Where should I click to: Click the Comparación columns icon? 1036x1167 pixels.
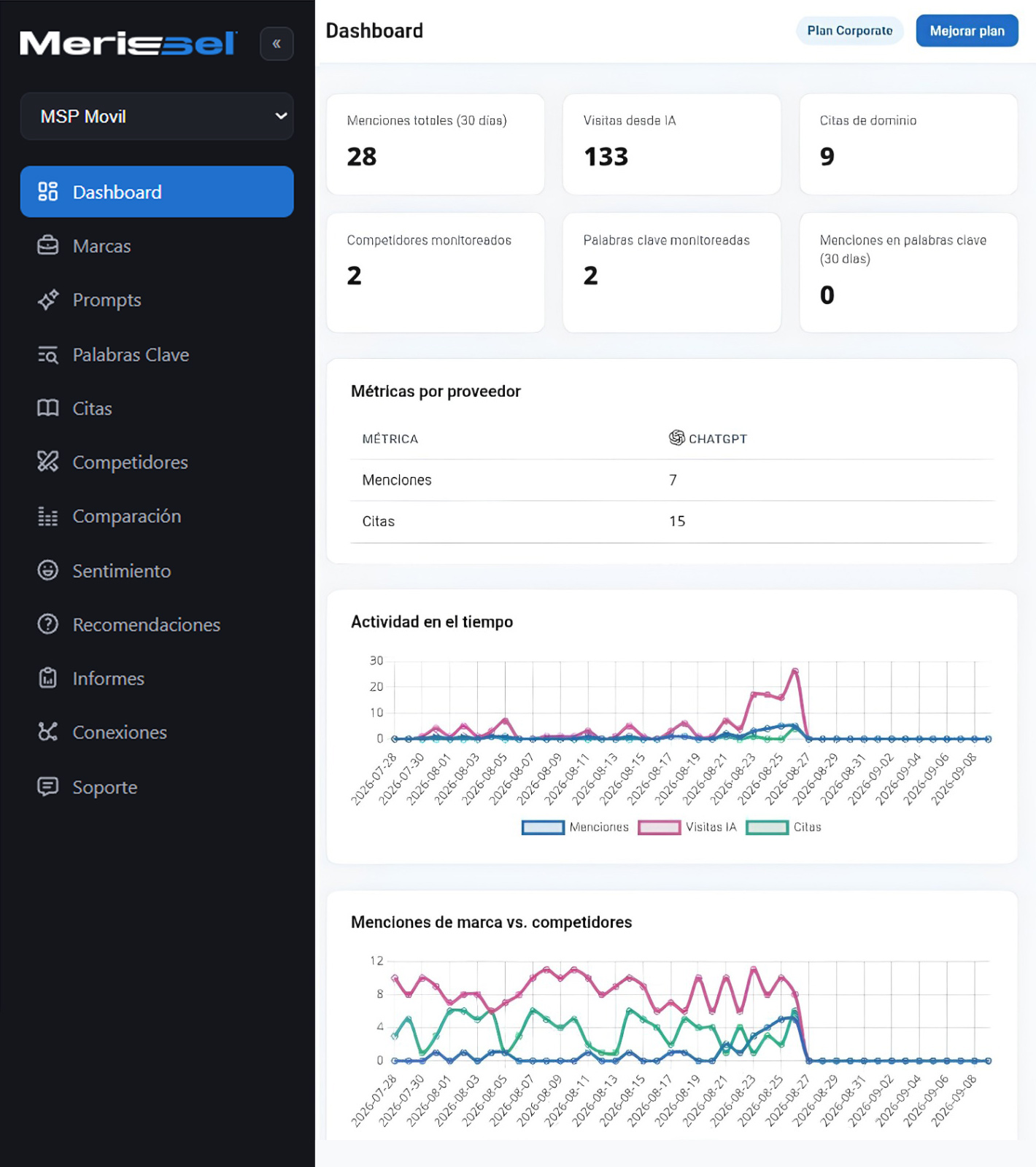(x=48, y=516)
